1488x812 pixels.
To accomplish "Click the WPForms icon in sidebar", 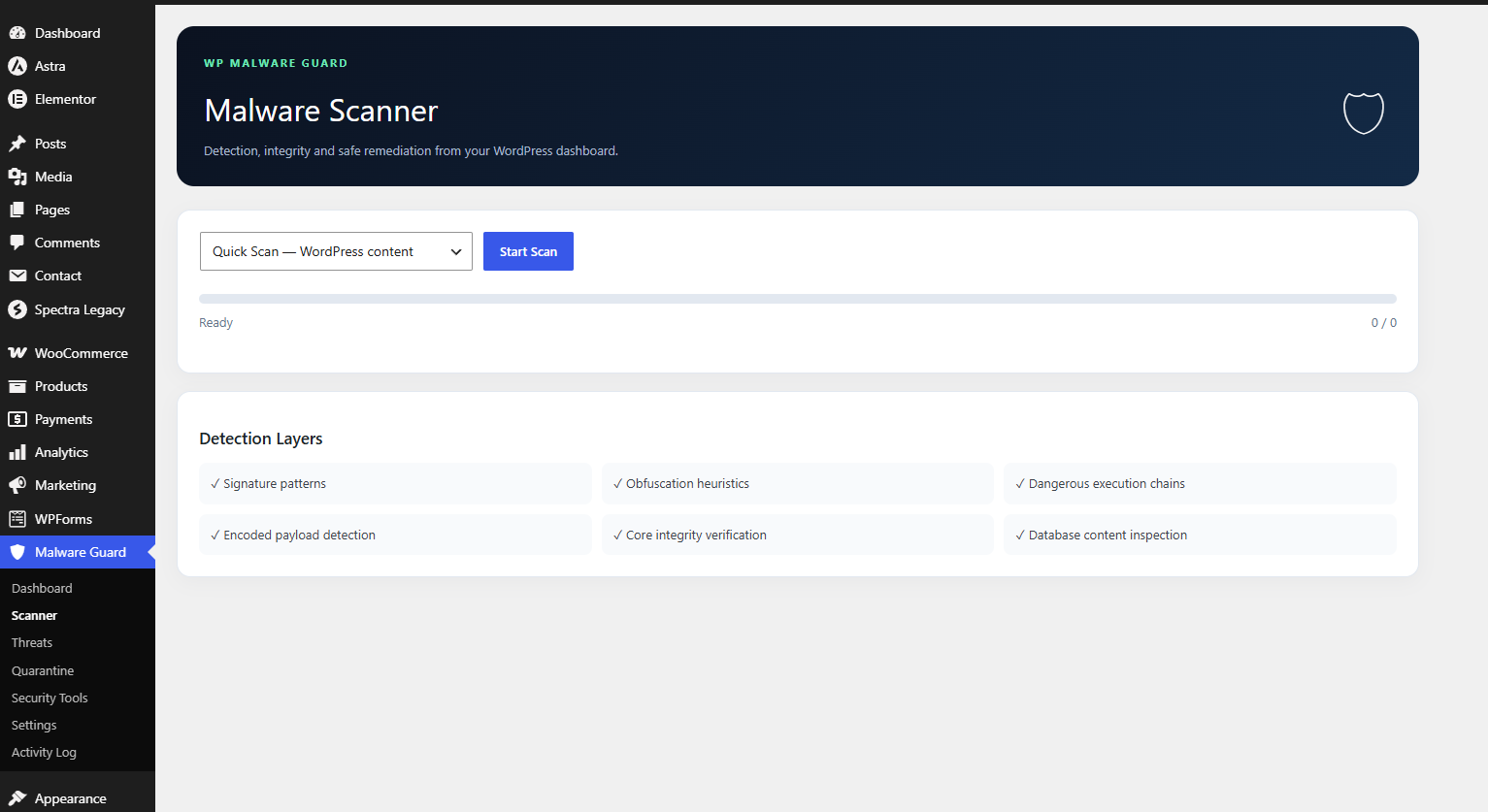I will pos(17,519).
